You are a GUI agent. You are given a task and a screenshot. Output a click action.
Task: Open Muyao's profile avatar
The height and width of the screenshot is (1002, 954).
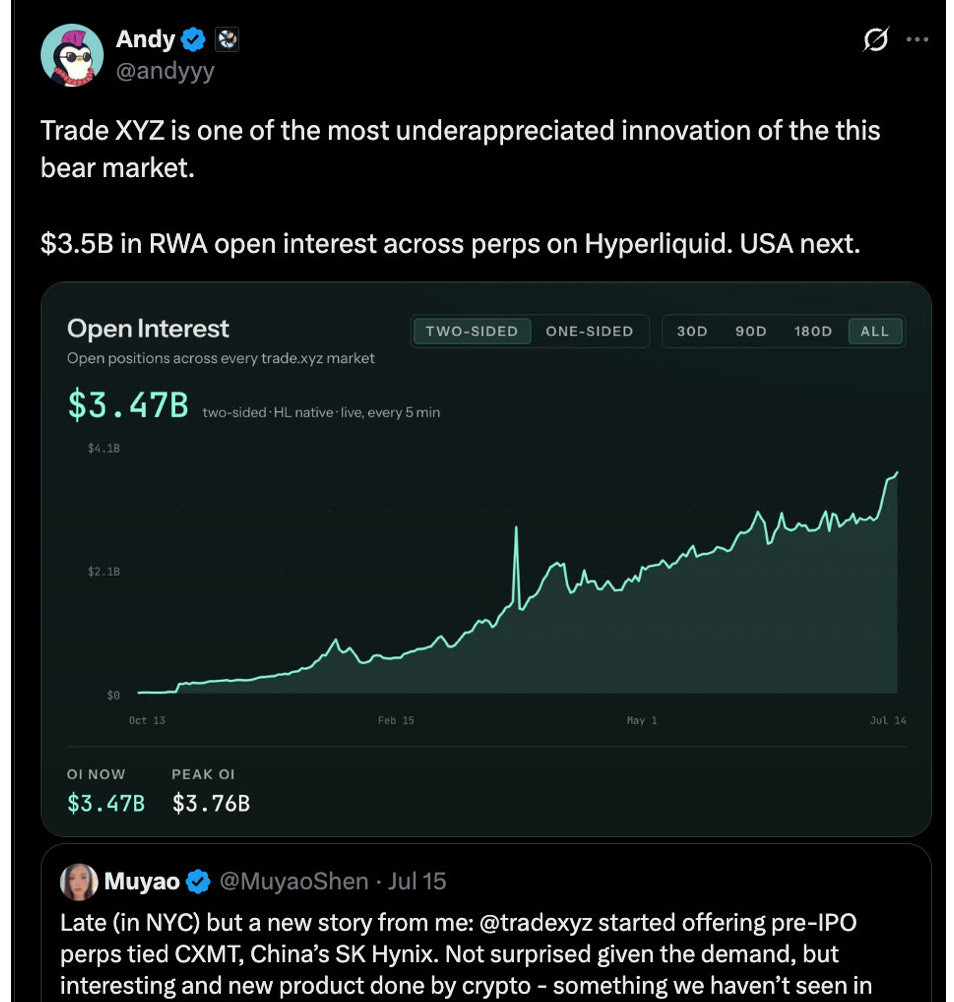(79, 882)
